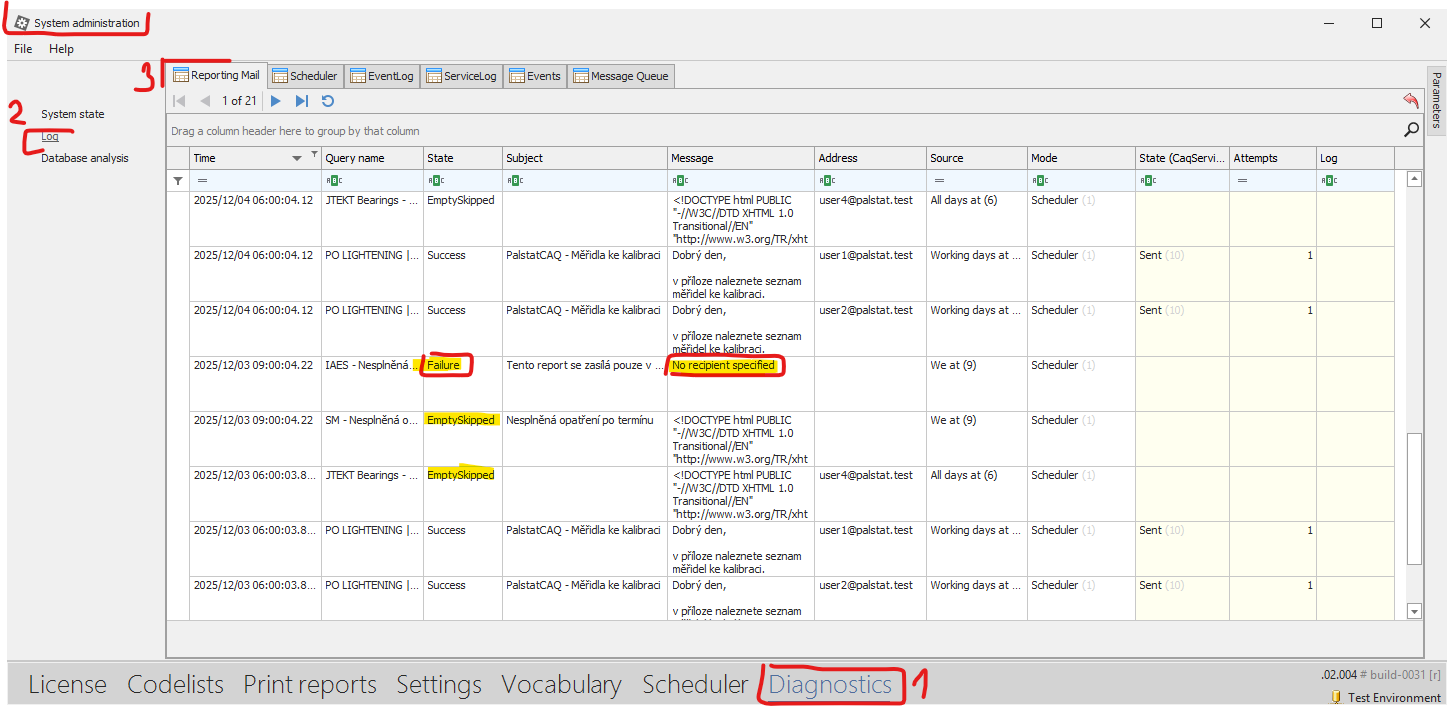1447x708 pixels.
Task: Switch to the Scheduler tab
Action: (x=305, y=76)
